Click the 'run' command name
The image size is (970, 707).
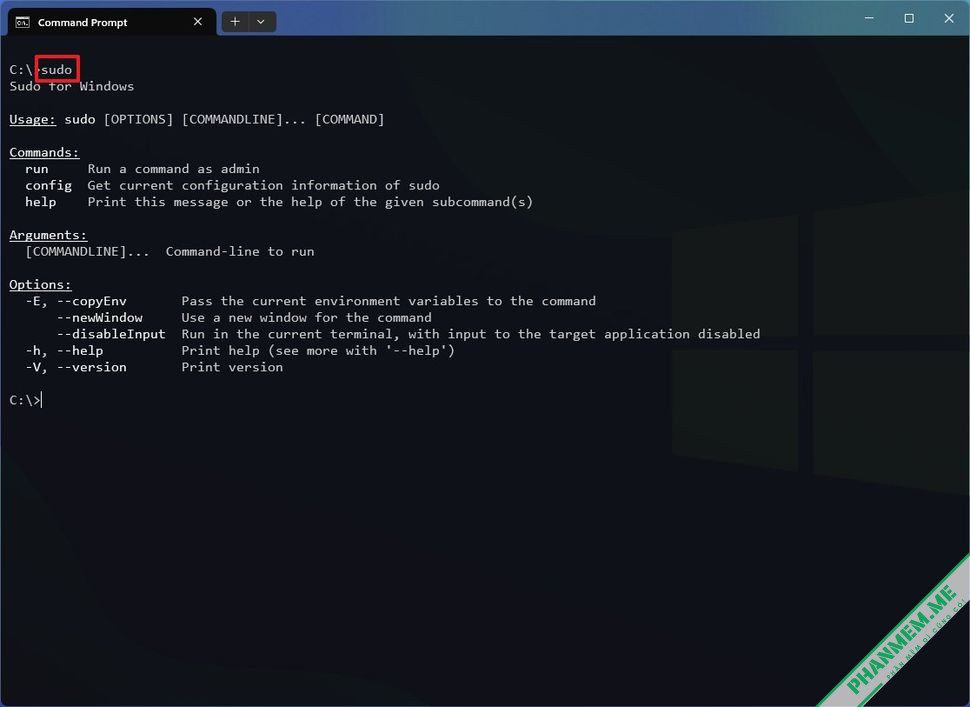36,169
